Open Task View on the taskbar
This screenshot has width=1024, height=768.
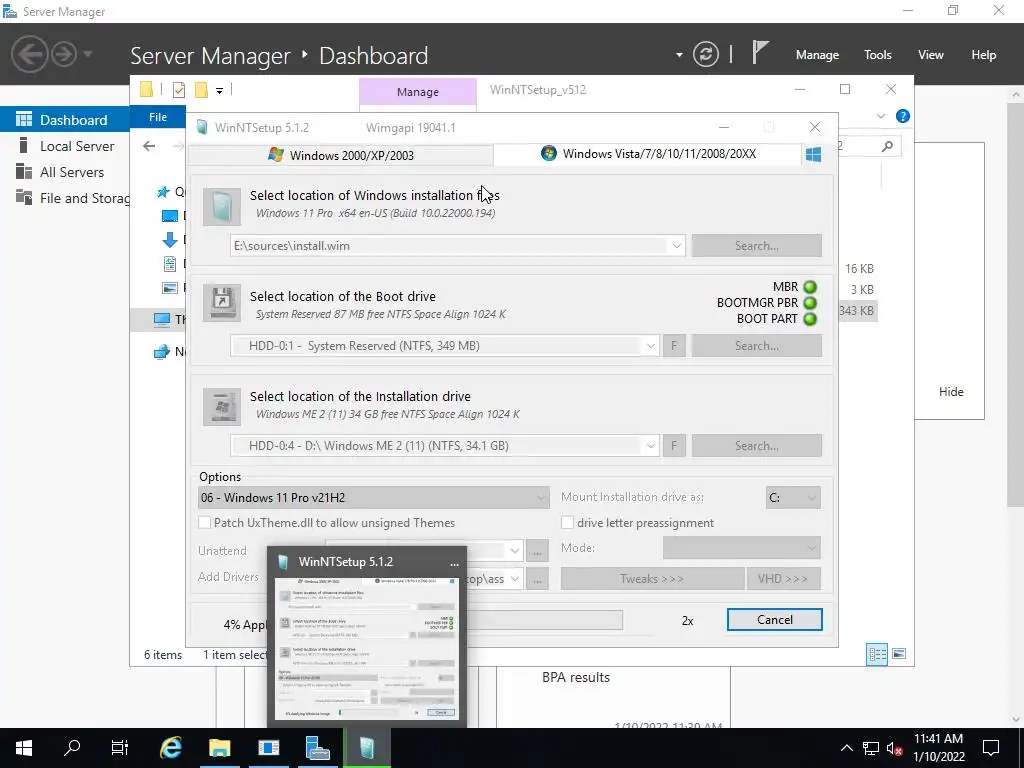(120, 748)
